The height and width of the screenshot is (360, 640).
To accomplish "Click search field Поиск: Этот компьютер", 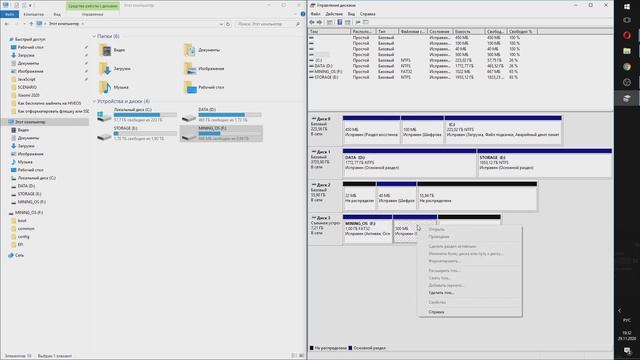I will 269,24.
